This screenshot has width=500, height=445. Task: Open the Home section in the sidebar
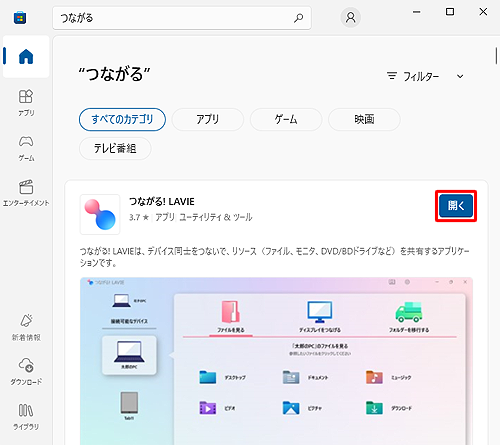pos(26,56)
